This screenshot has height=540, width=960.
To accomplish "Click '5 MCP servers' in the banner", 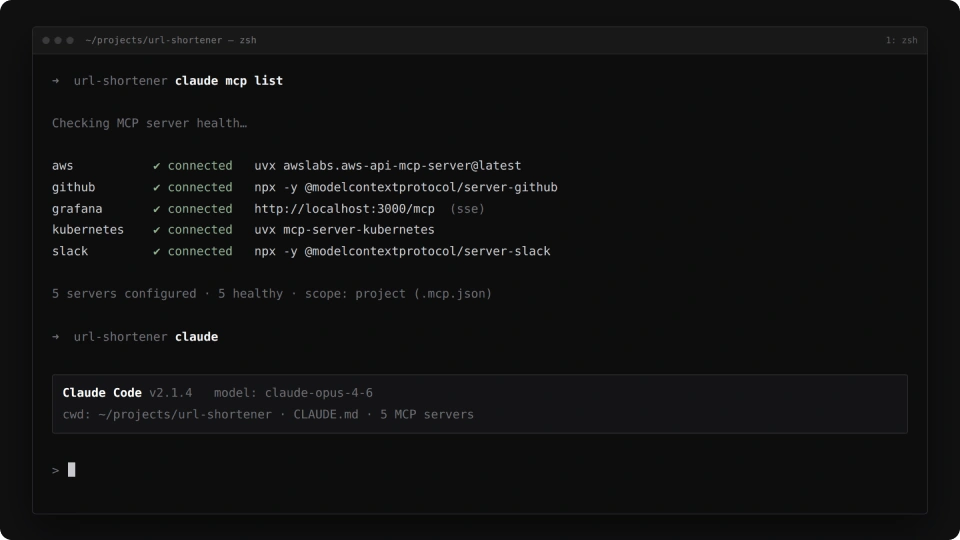I will pyautogui.click(x=427, y=414).
